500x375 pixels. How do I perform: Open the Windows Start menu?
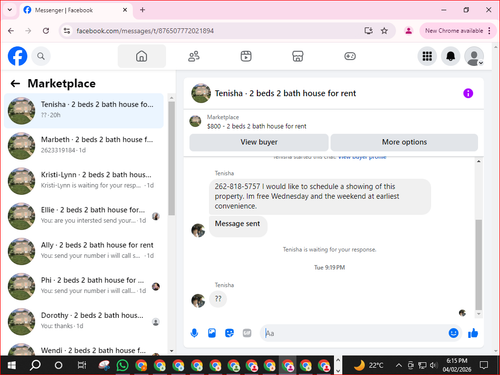(12, 365)
